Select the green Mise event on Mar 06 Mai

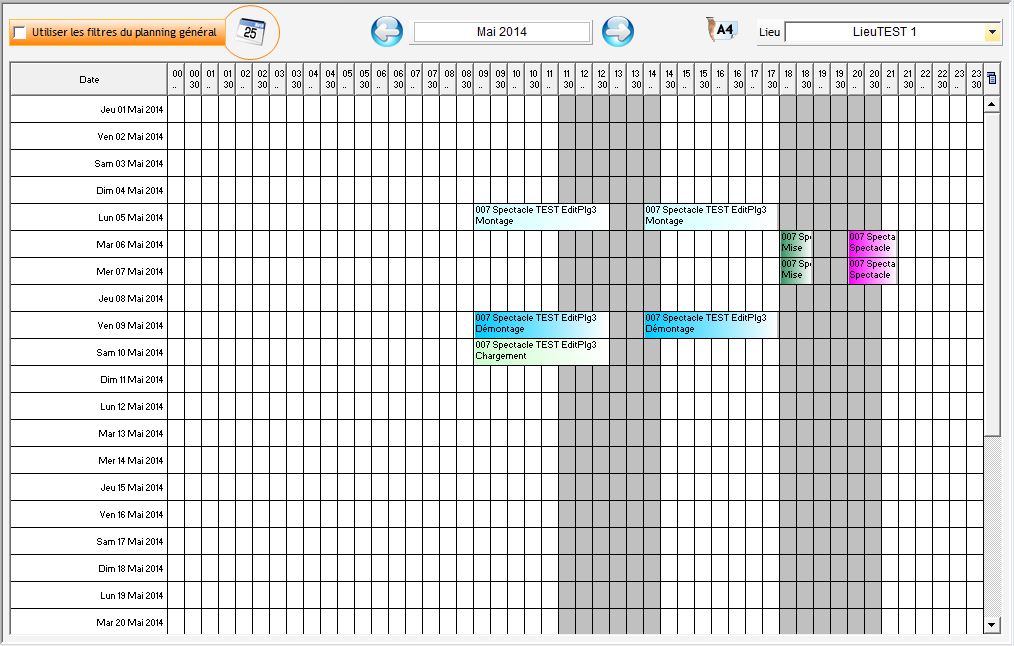click(796, 243)
